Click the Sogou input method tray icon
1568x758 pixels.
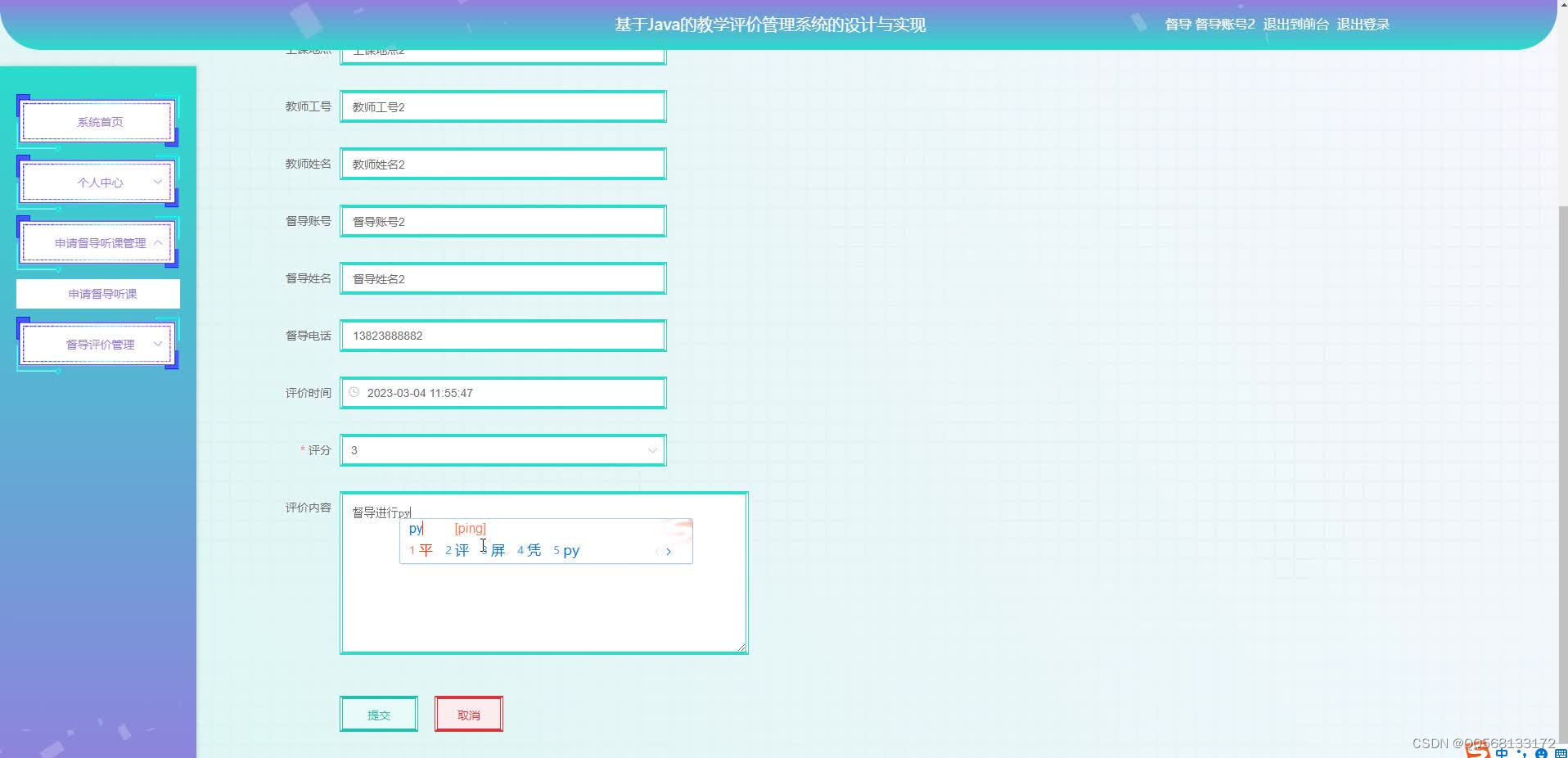[x=1477, y=751]
